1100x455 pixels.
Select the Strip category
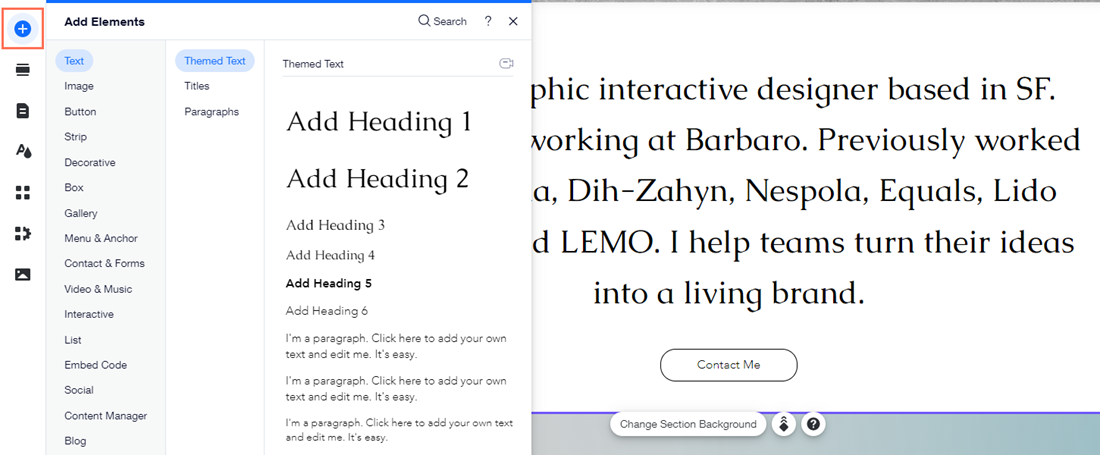click(76, 137)
